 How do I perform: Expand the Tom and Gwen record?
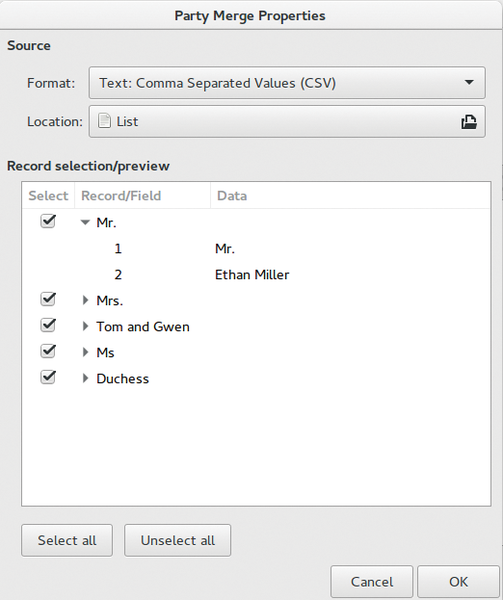pyautogui.click(x=85, y=326)
